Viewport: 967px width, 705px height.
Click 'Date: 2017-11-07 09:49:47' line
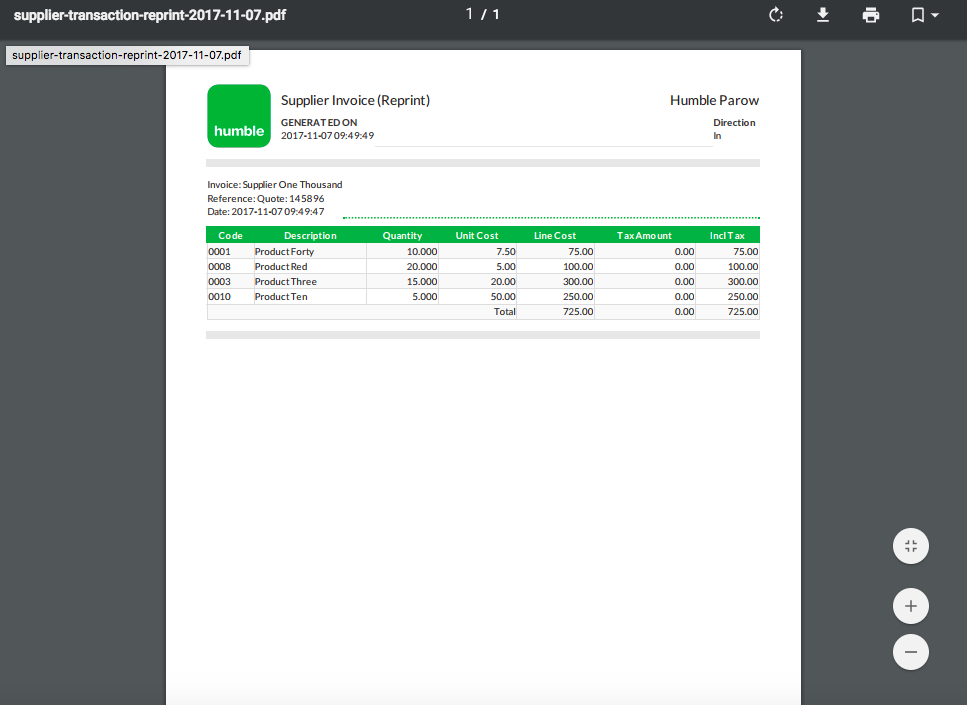tap(266, 212)
